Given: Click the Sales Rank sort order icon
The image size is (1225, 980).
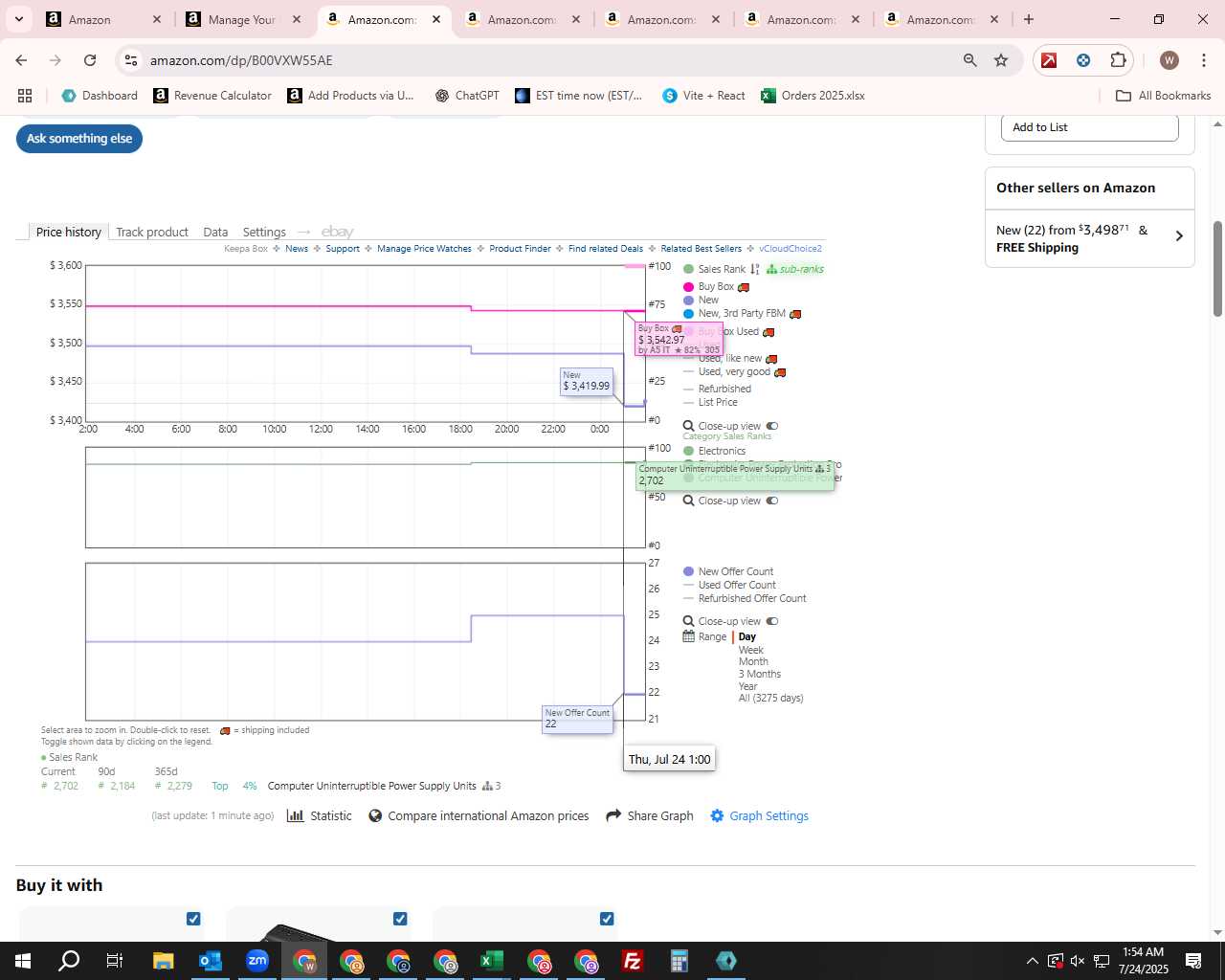Looking at the screenshot, I should click(x=755, y=269).
